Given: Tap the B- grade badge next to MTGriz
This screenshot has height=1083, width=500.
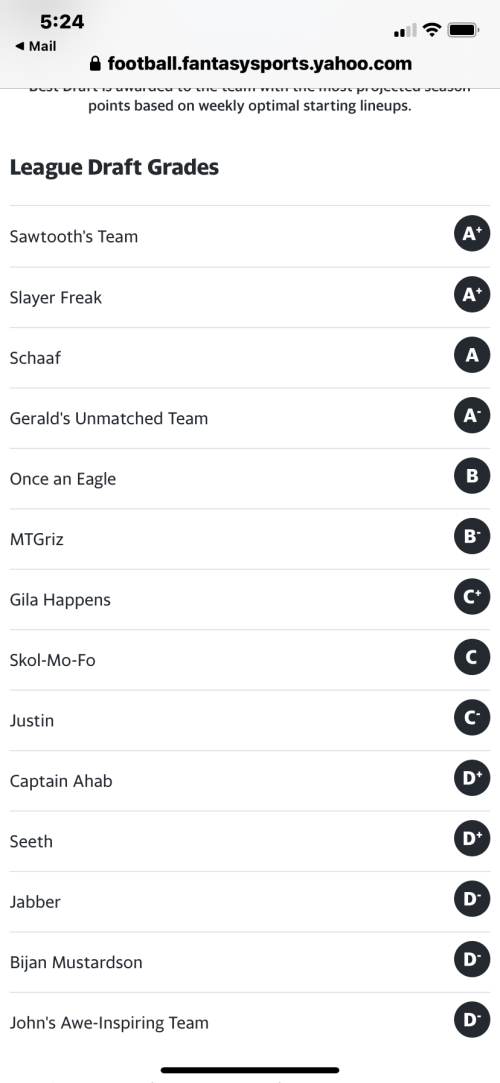Looking at the screenshot, I should (x=472, y=536).
